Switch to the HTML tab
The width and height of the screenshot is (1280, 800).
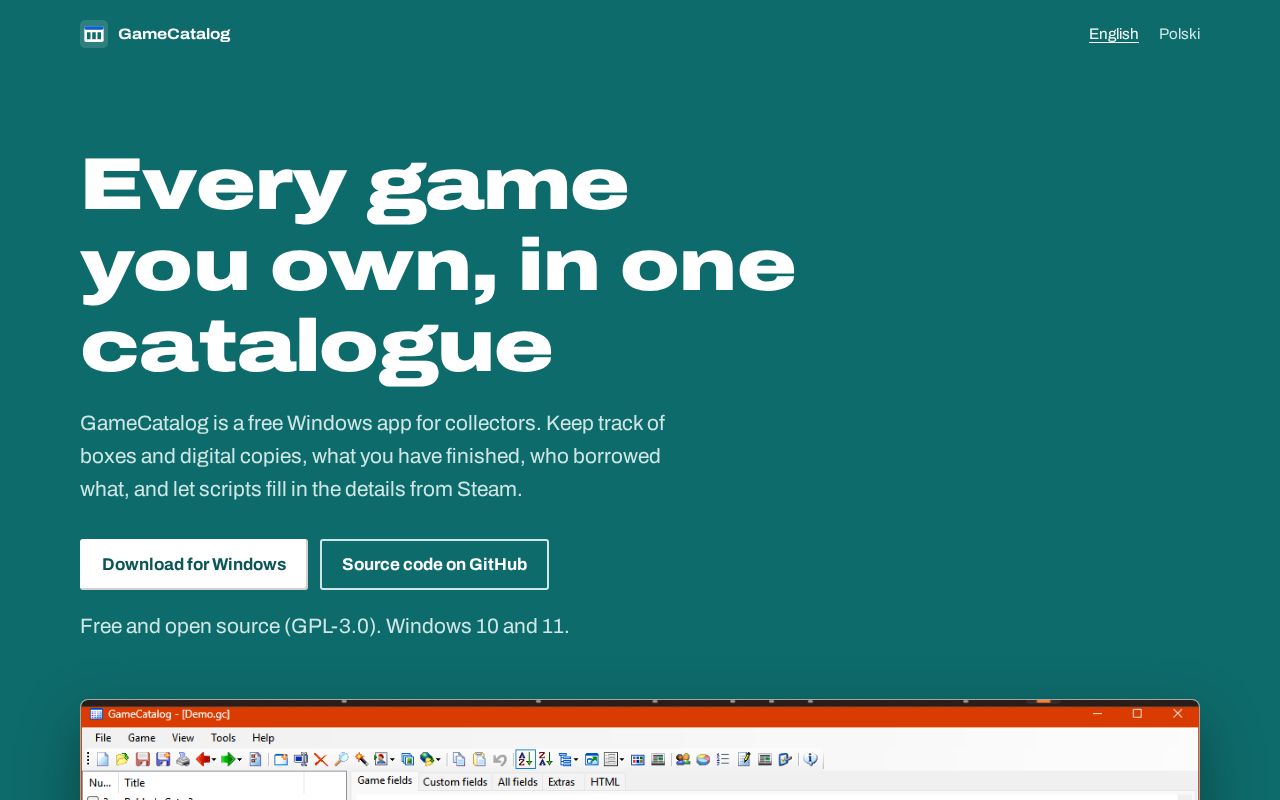pyautogui.click(x=605, y=782)
